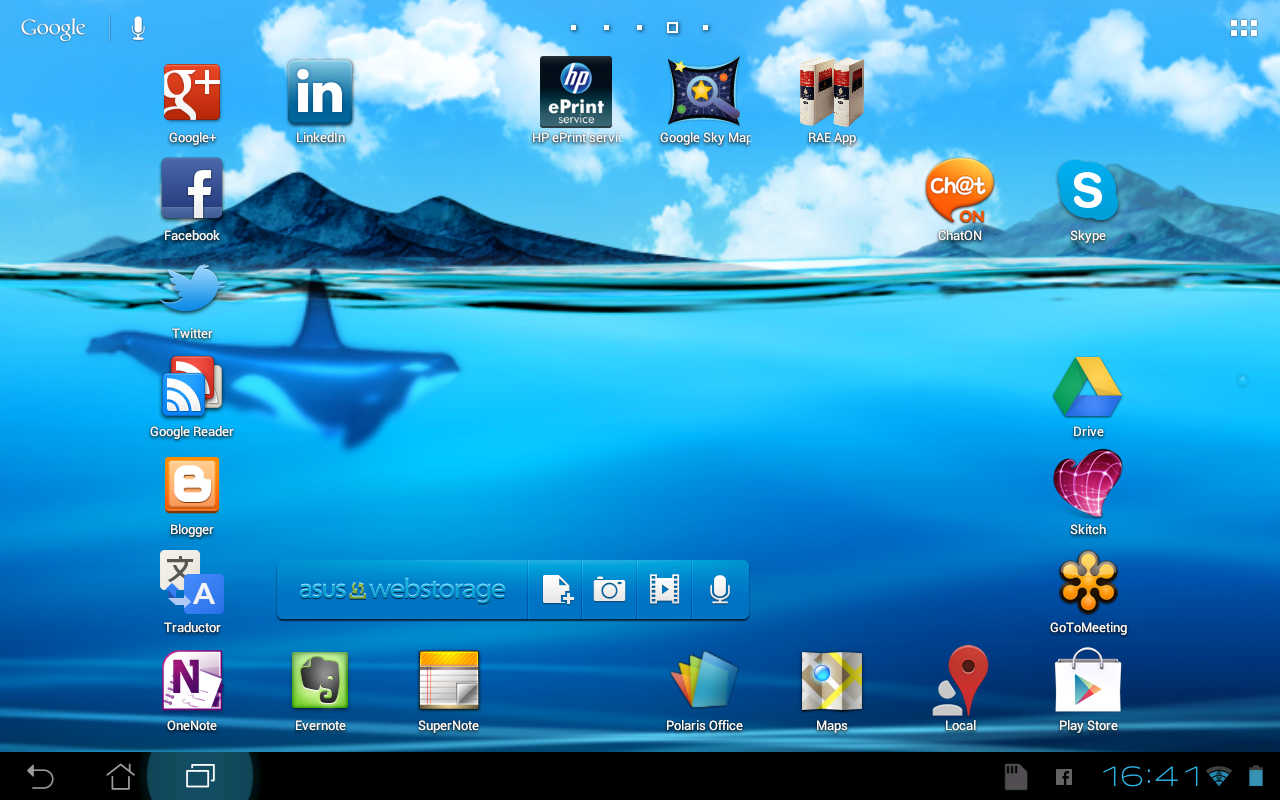Tap the Google search box logo
The width and height of the screenshot is (1280, 800).
pyautogui.click(x=53, y=28)
